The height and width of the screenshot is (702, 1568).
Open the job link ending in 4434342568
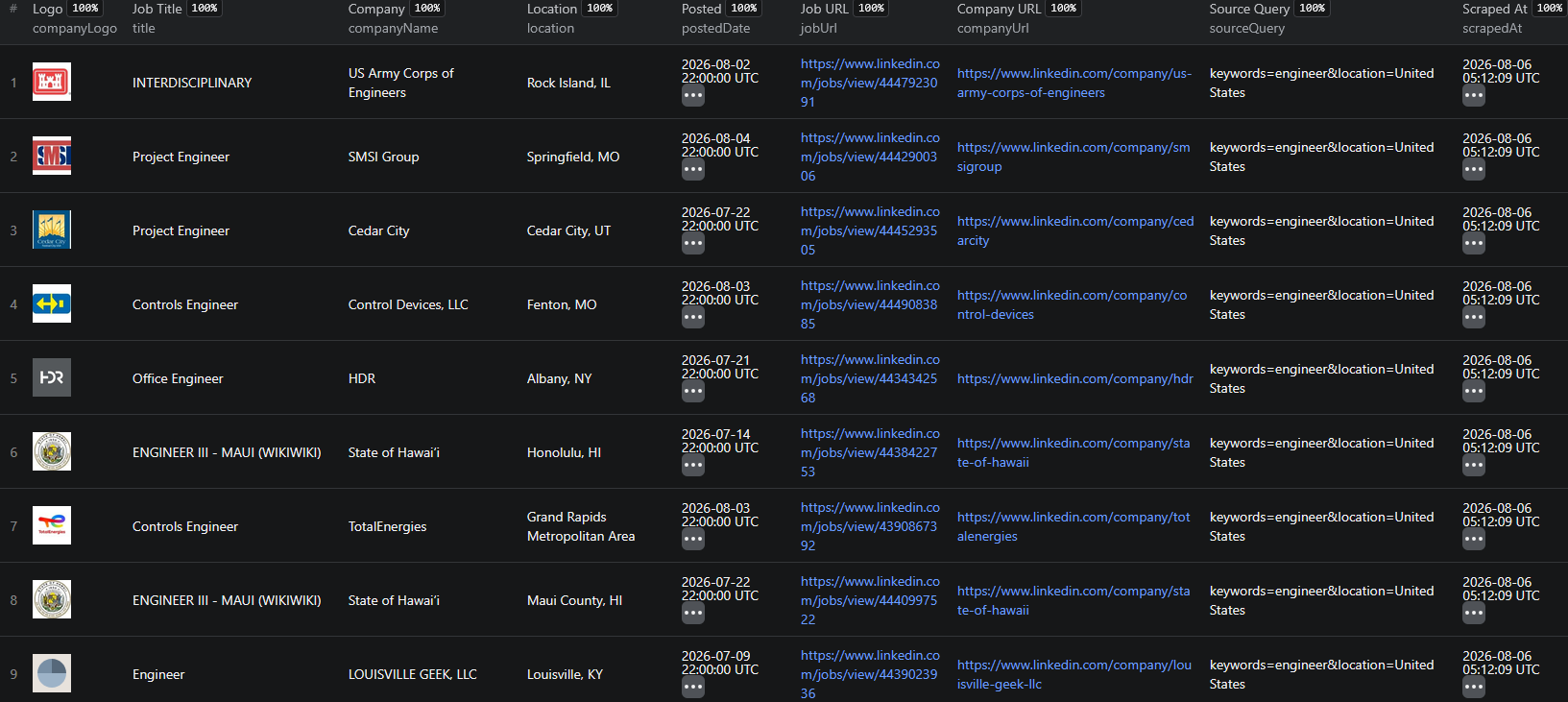click(870, 378)
